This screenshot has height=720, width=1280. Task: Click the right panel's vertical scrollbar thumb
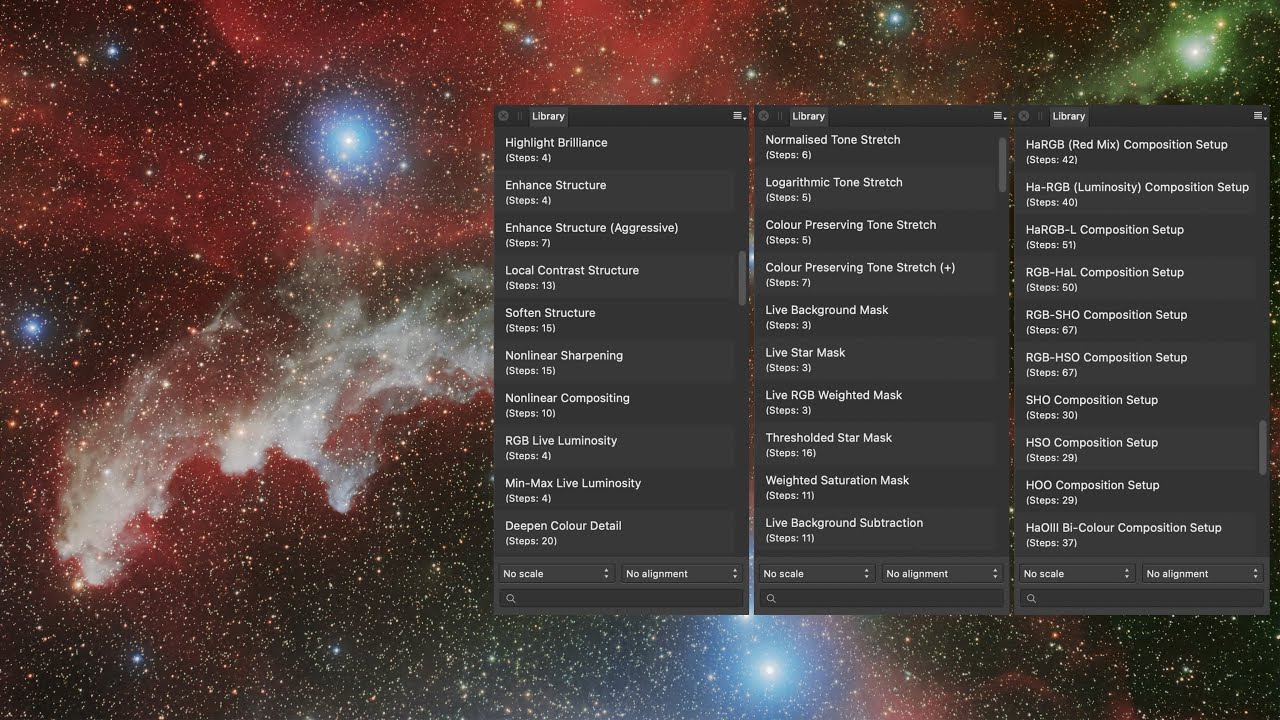[1262, 446]
